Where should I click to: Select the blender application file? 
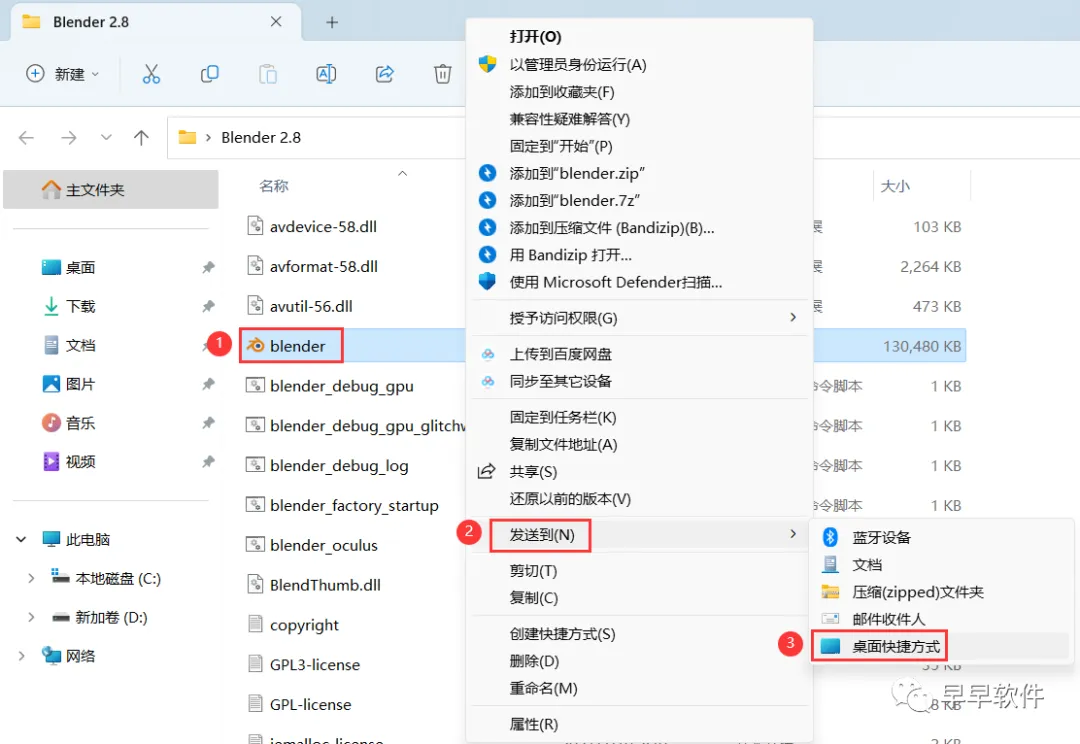point(297,346)
